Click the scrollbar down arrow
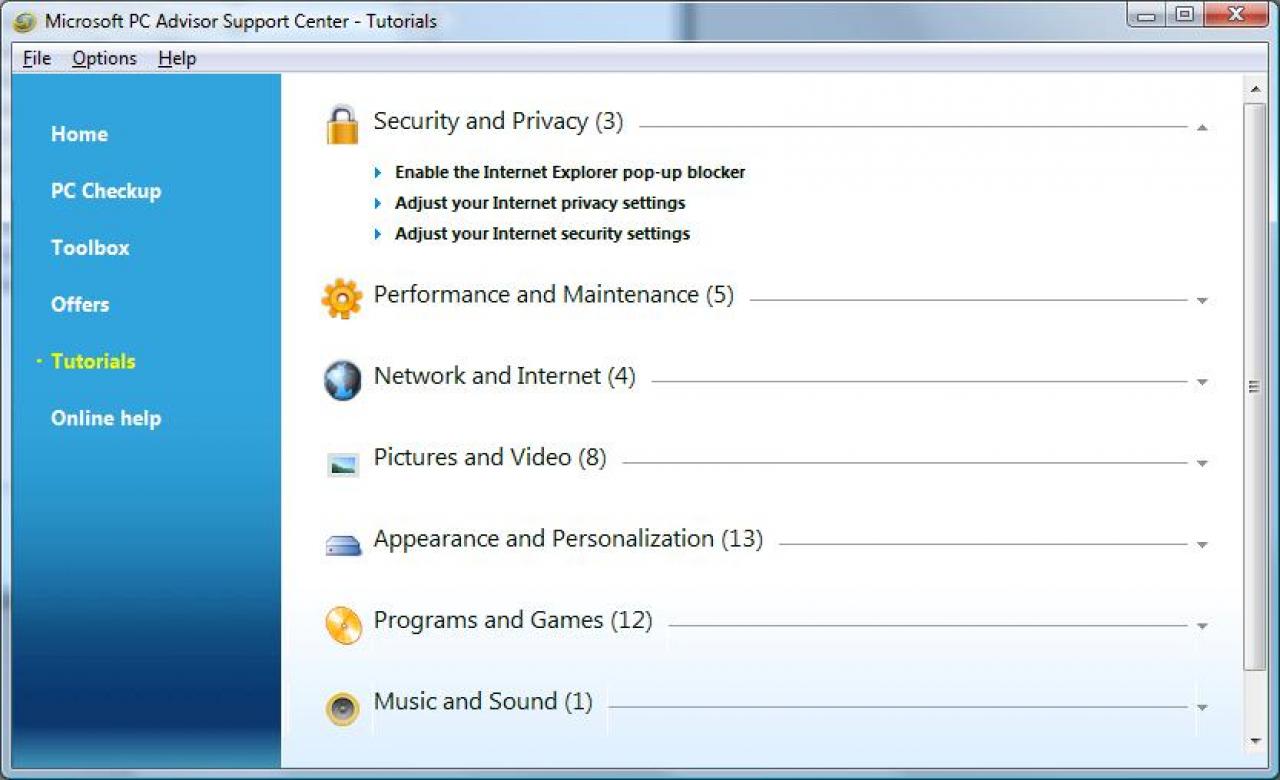Image resolution: width=1280 pixels, height=780 pixels. (x=1254, y=741)
